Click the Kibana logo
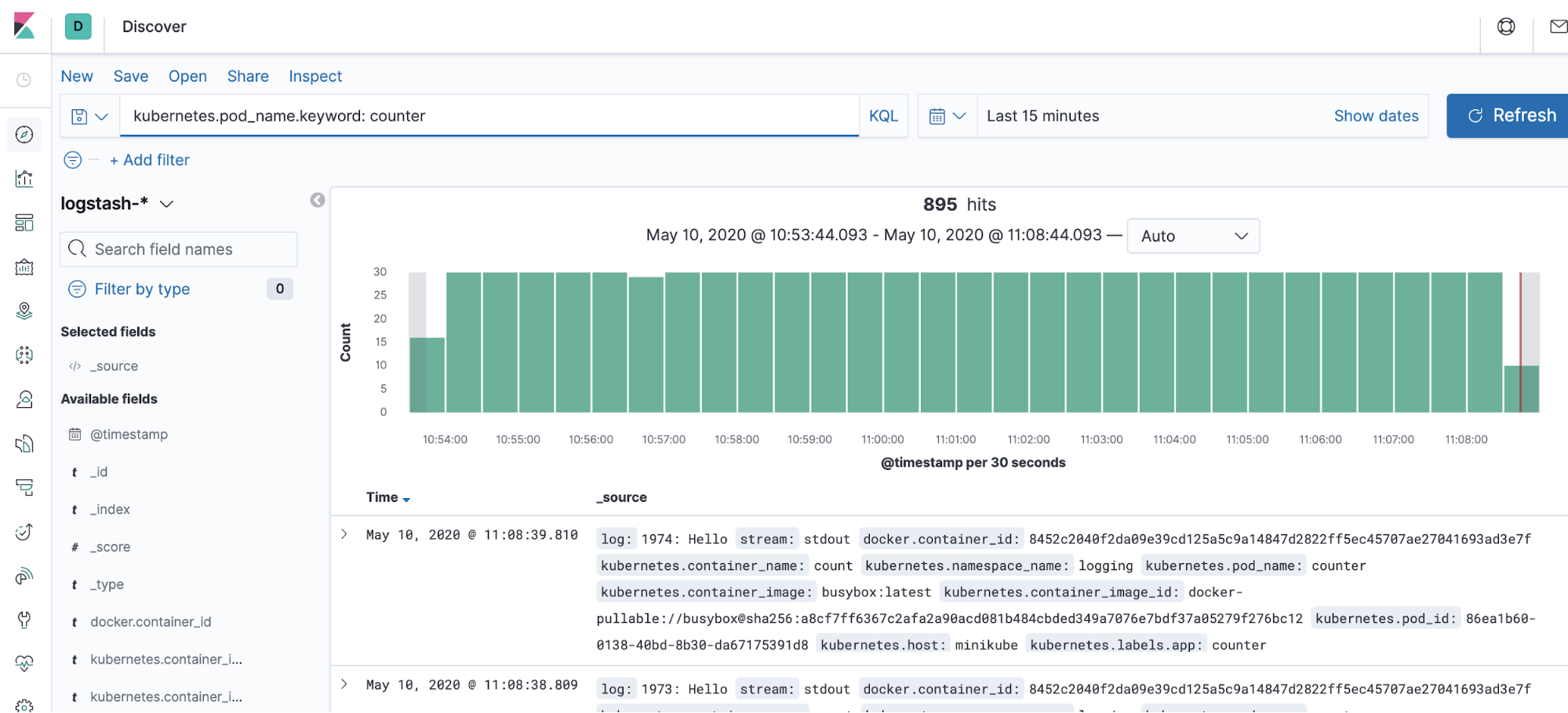Screen dimensions: 1568x713 point(24,26)
